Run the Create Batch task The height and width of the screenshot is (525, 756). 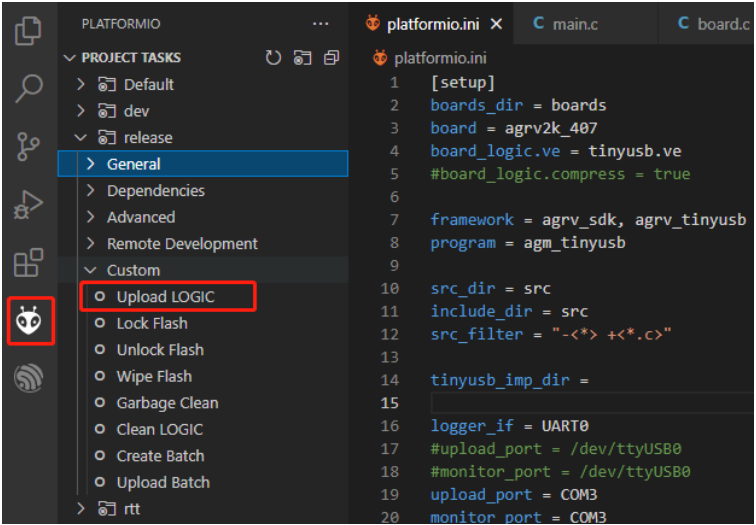point(160,456)
